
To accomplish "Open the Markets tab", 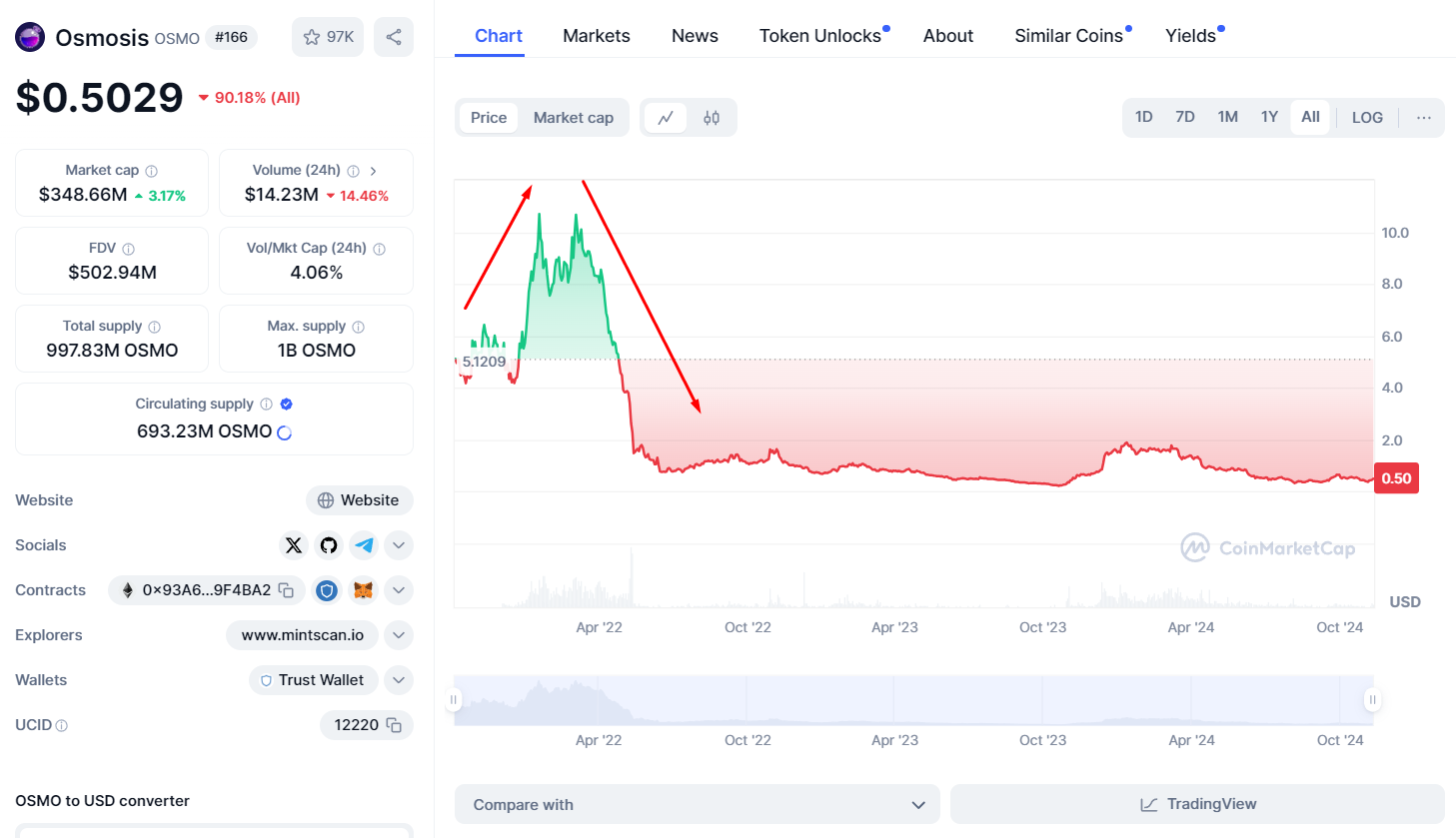I will tap(597, 36).
